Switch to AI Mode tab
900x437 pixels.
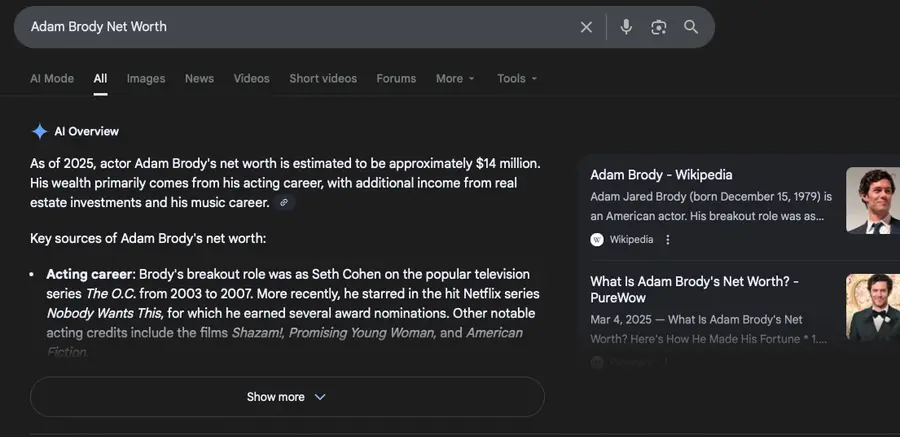[x=52, y=78]
